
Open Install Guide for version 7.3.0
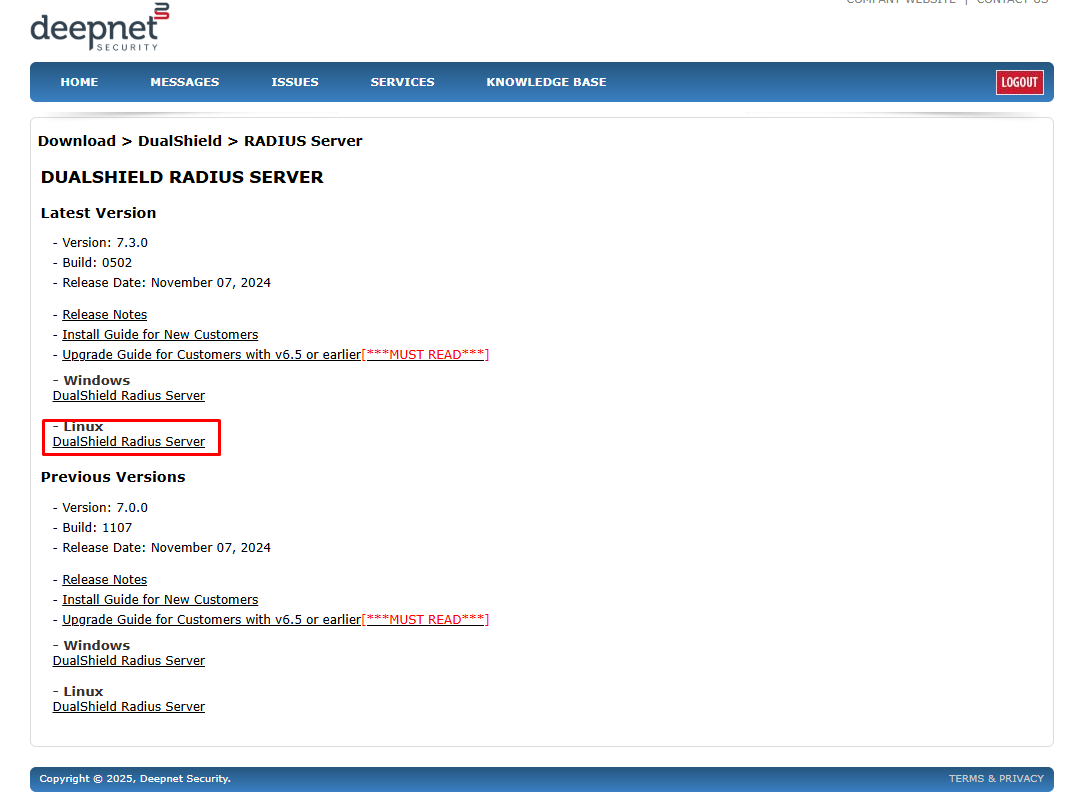(160, 335)
